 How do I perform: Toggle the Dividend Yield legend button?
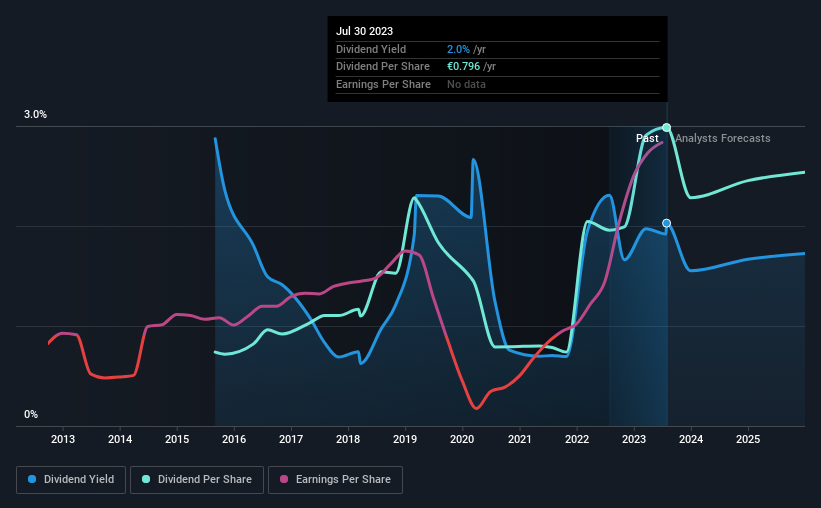(71, 480)
